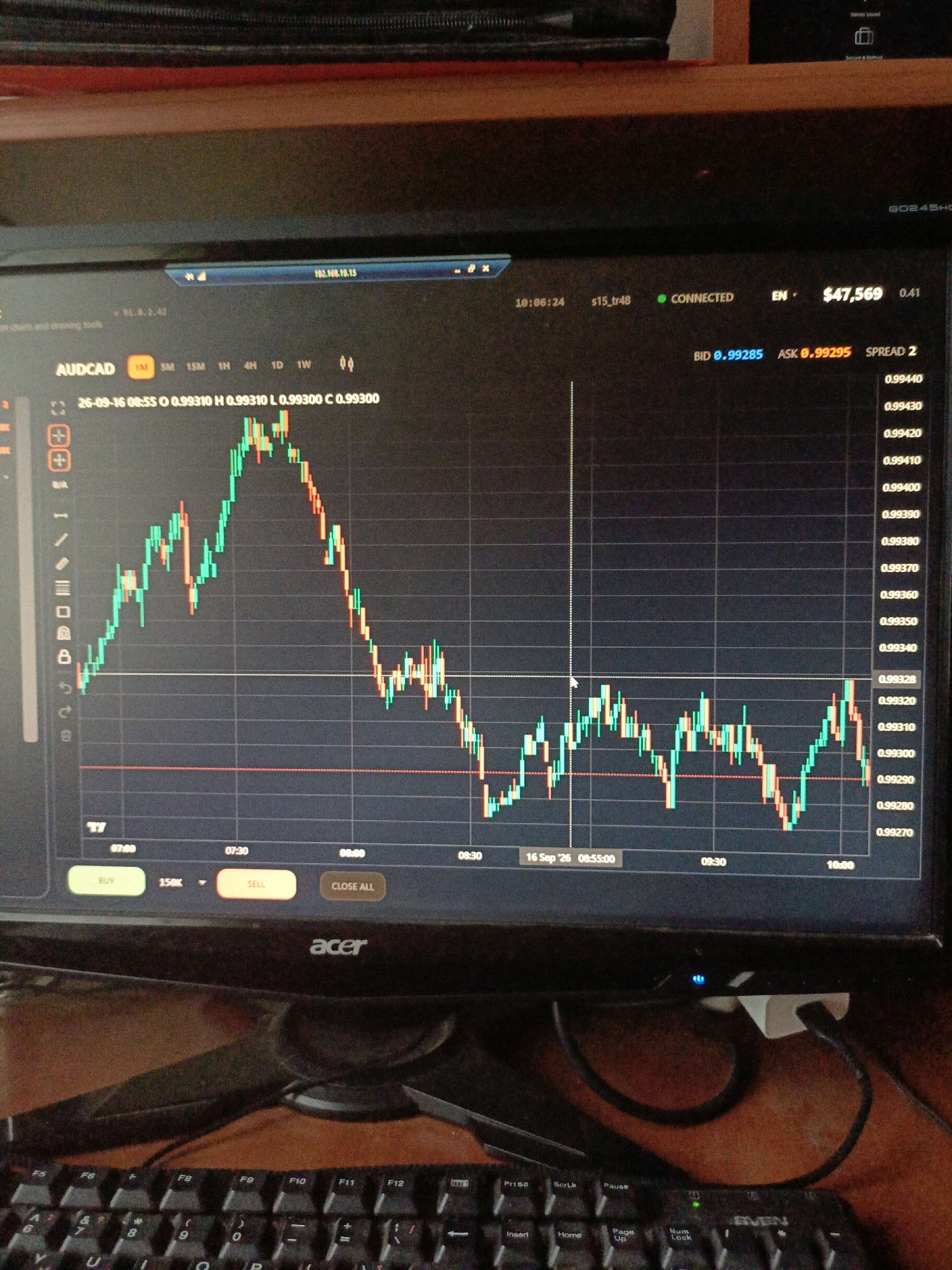Viewport: 952px width, 1270px height.
Task: Click the 0.99270 price axis label
Action: [x=894, y=832]
